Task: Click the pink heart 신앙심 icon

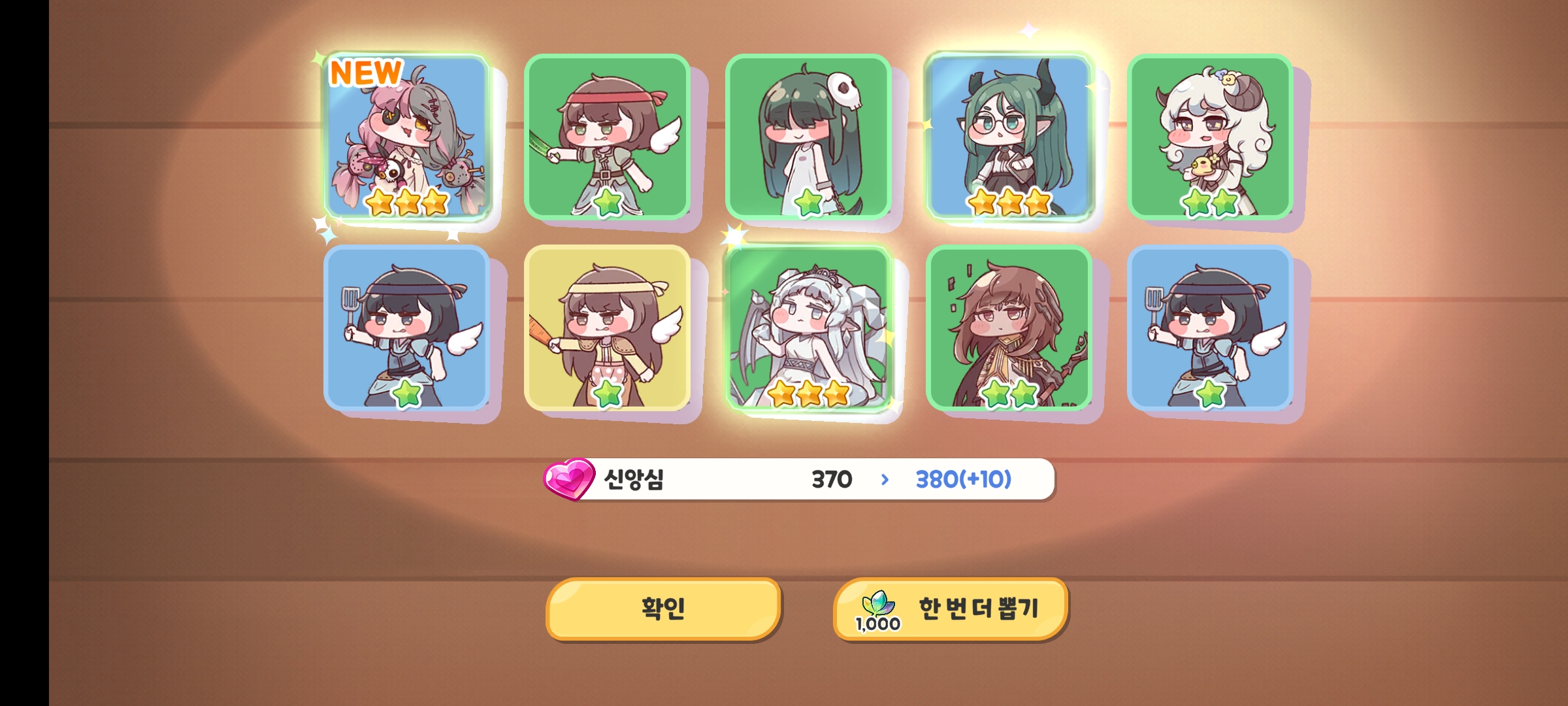Action: click(569, 479)
